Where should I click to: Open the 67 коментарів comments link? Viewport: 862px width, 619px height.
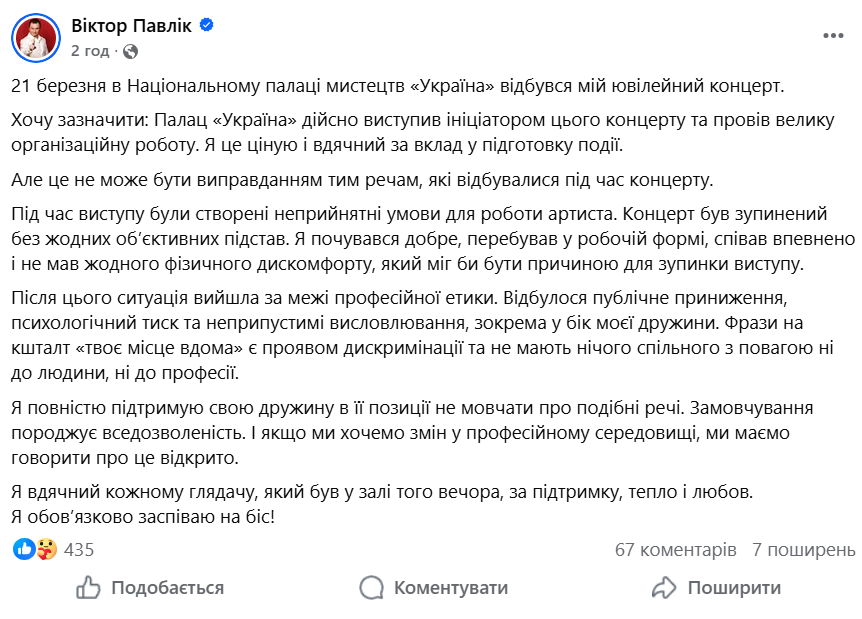tap(675, 549)
